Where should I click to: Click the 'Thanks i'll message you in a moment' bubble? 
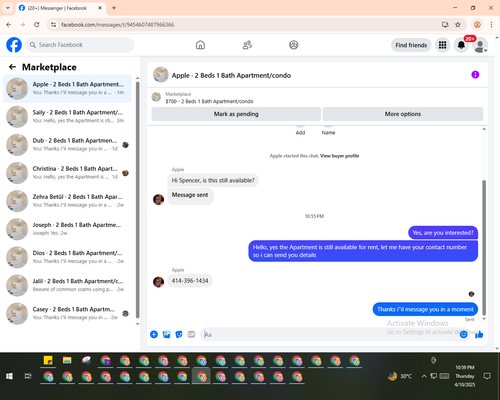pyautogui.click(x=425, y=309)
